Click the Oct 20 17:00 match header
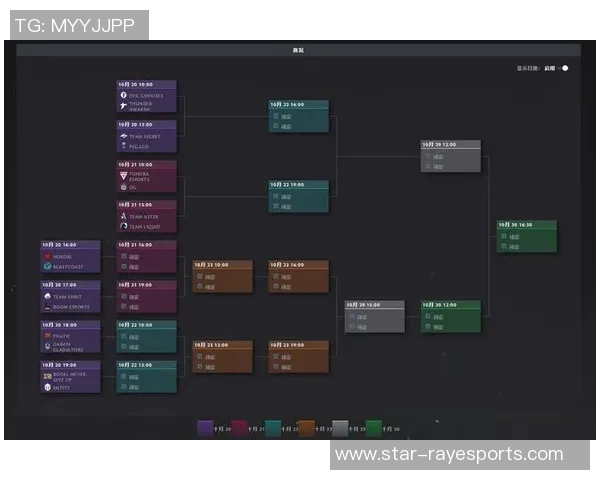 click(x=71, y=285)
